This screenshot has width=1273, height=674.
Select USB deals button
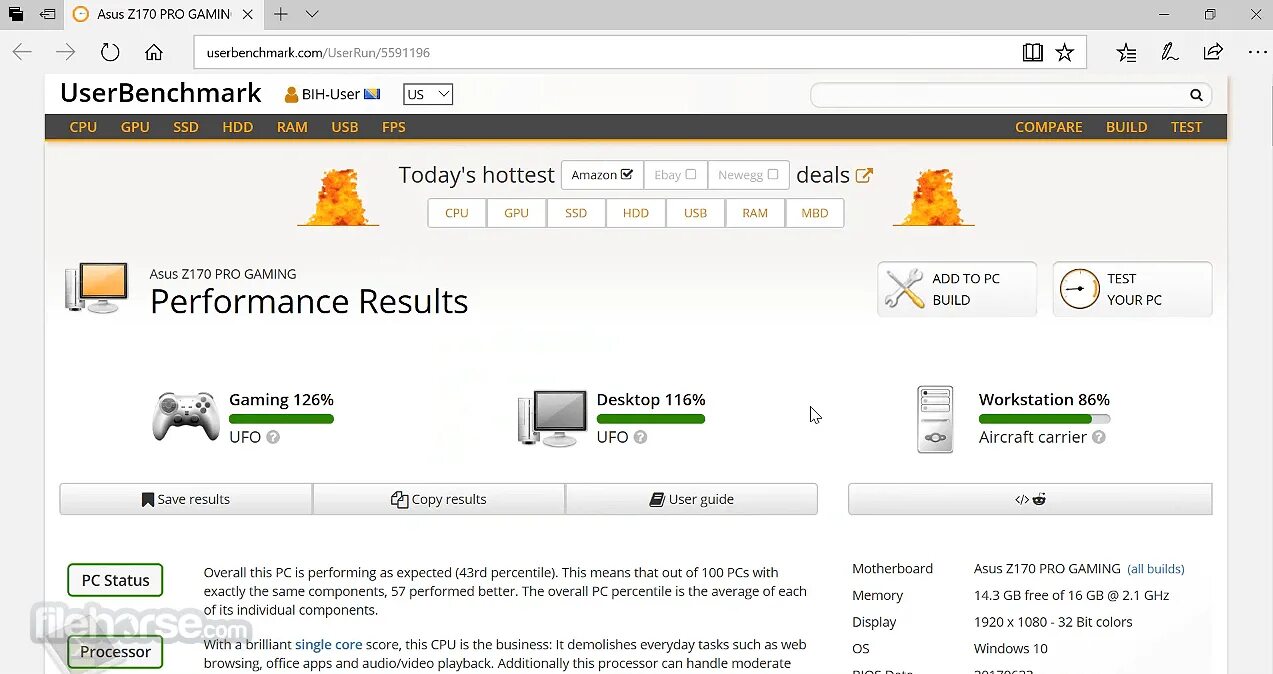pyautogui.click(x=695, y=213)
